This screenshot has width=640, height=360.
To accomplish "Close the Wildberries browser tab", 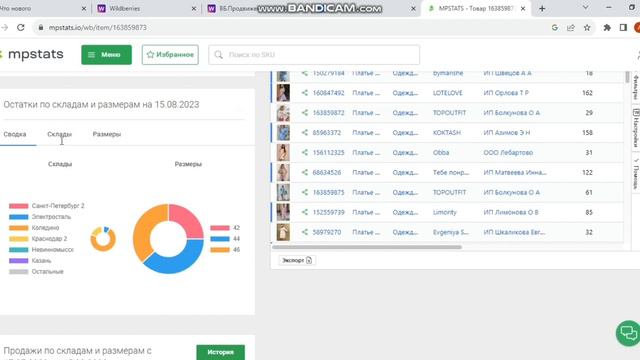I will point(193,8).
